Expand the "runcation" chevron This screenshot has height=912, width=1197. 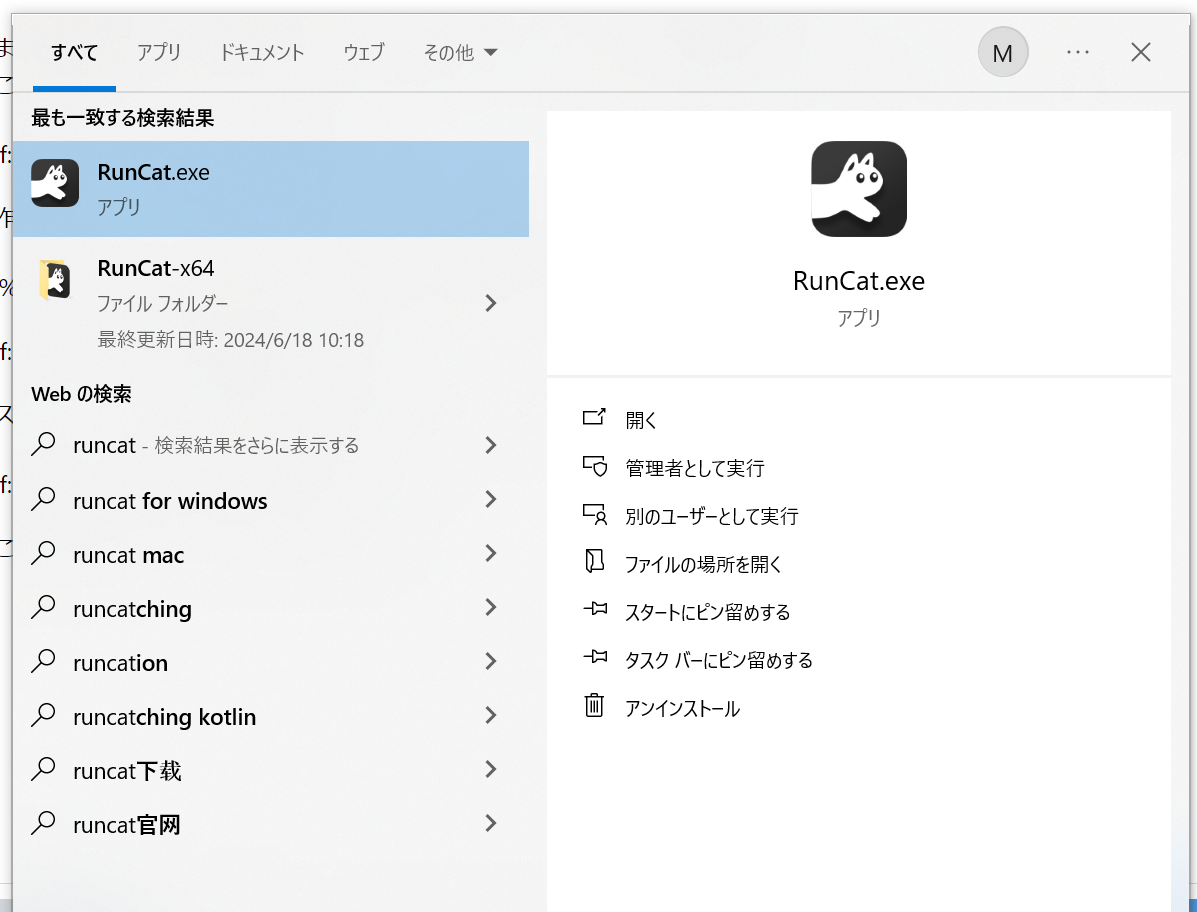coord(491,662)
